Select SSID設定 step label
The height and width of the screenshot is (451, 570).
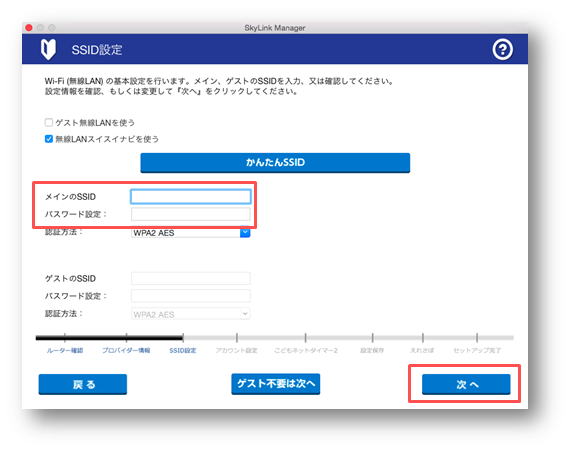[182, 350]
